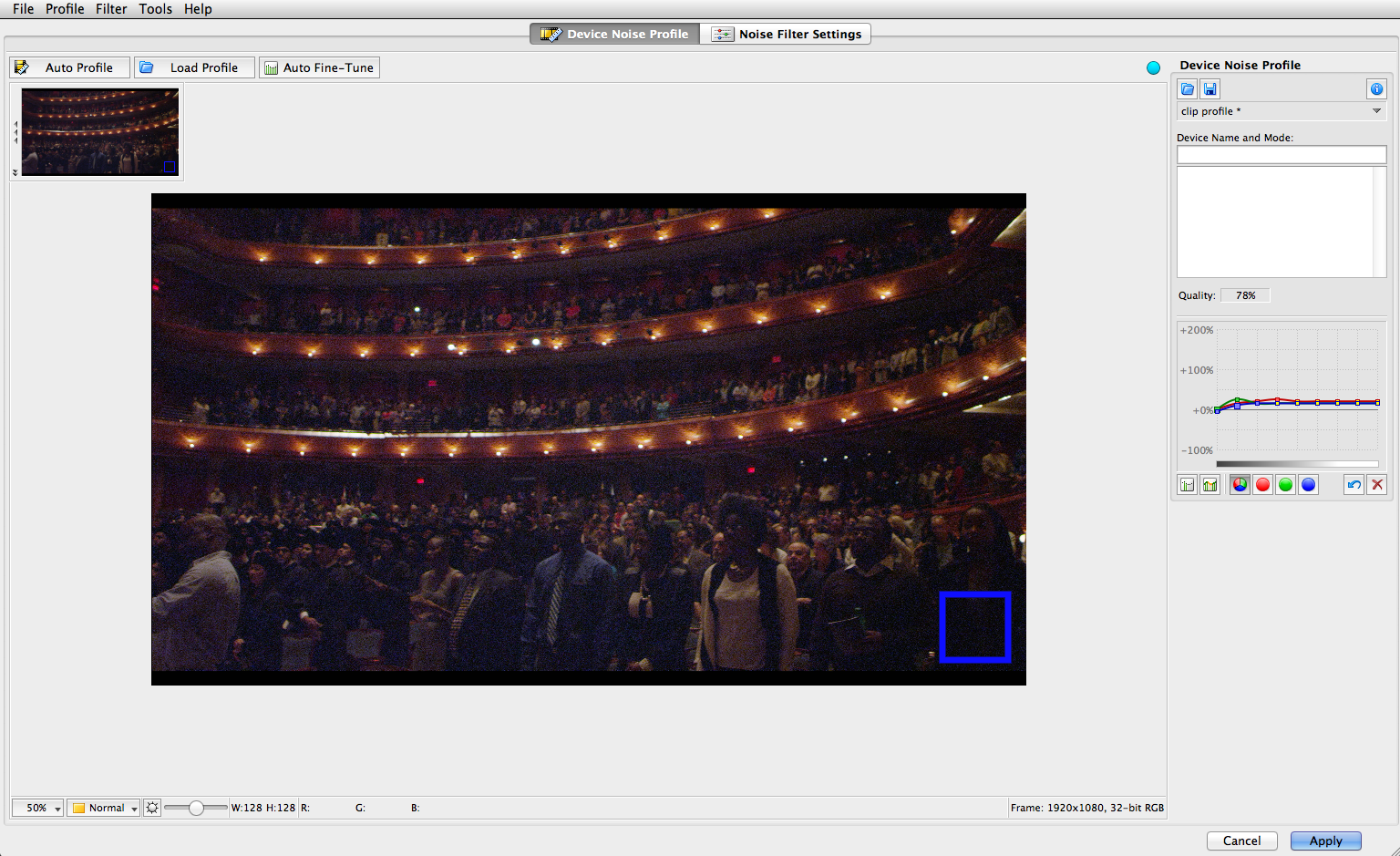
Task: Show only the blue channel curve
Action: [1308, 485]
